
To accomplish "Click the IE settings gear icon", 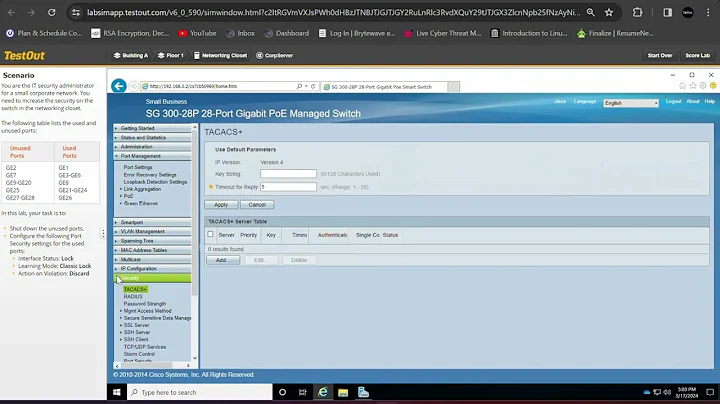I will point(703,86).
